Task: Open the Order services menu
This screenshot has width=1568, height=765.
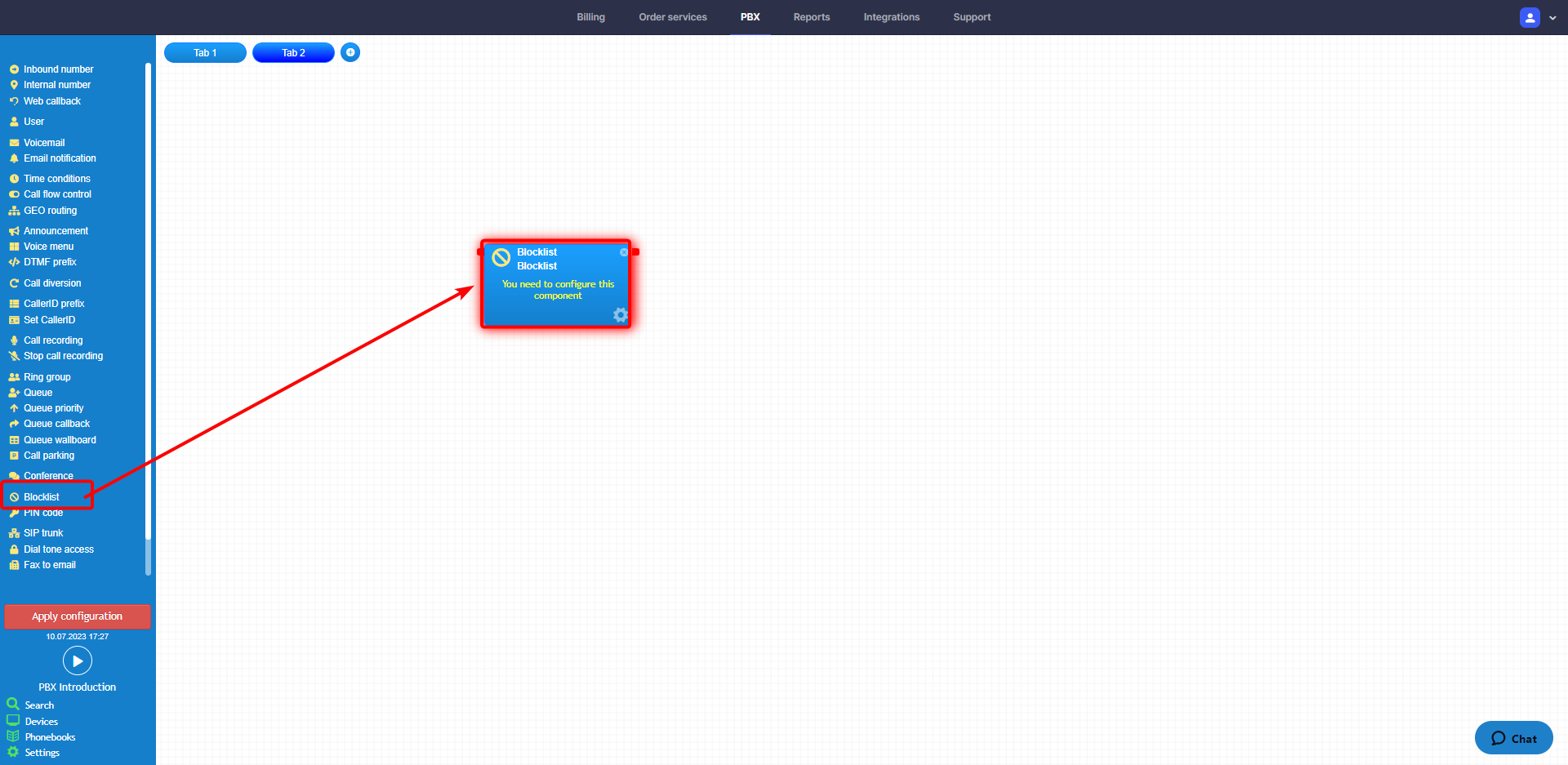Action: coord(673,17)
